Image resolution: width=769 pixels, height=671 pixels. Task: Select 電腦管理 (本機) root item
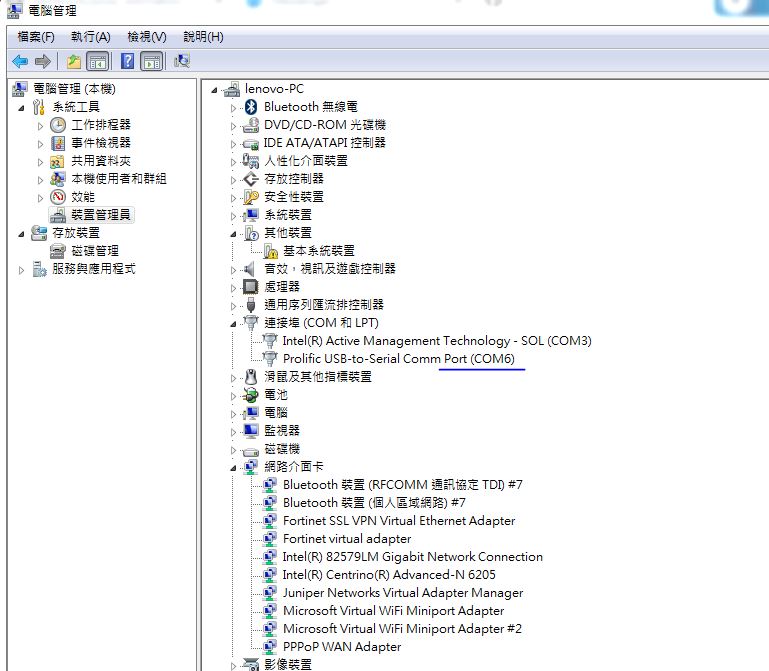(x=74, y=89)
